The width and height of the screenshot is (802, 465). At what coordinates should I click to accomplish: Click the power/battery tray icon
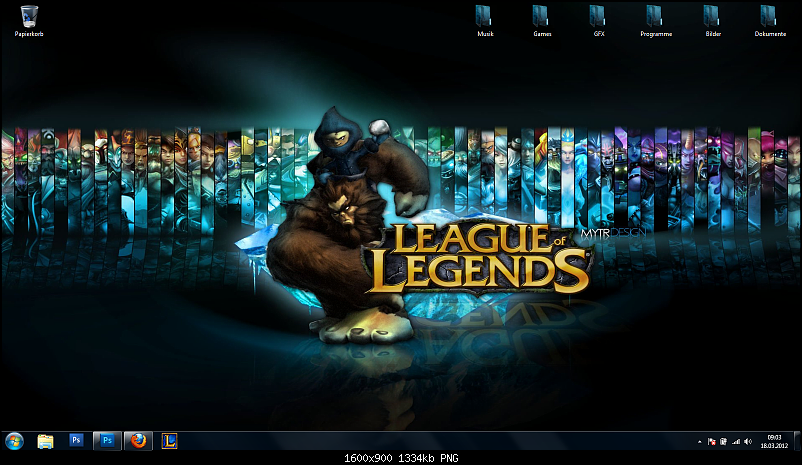(723, 441)
